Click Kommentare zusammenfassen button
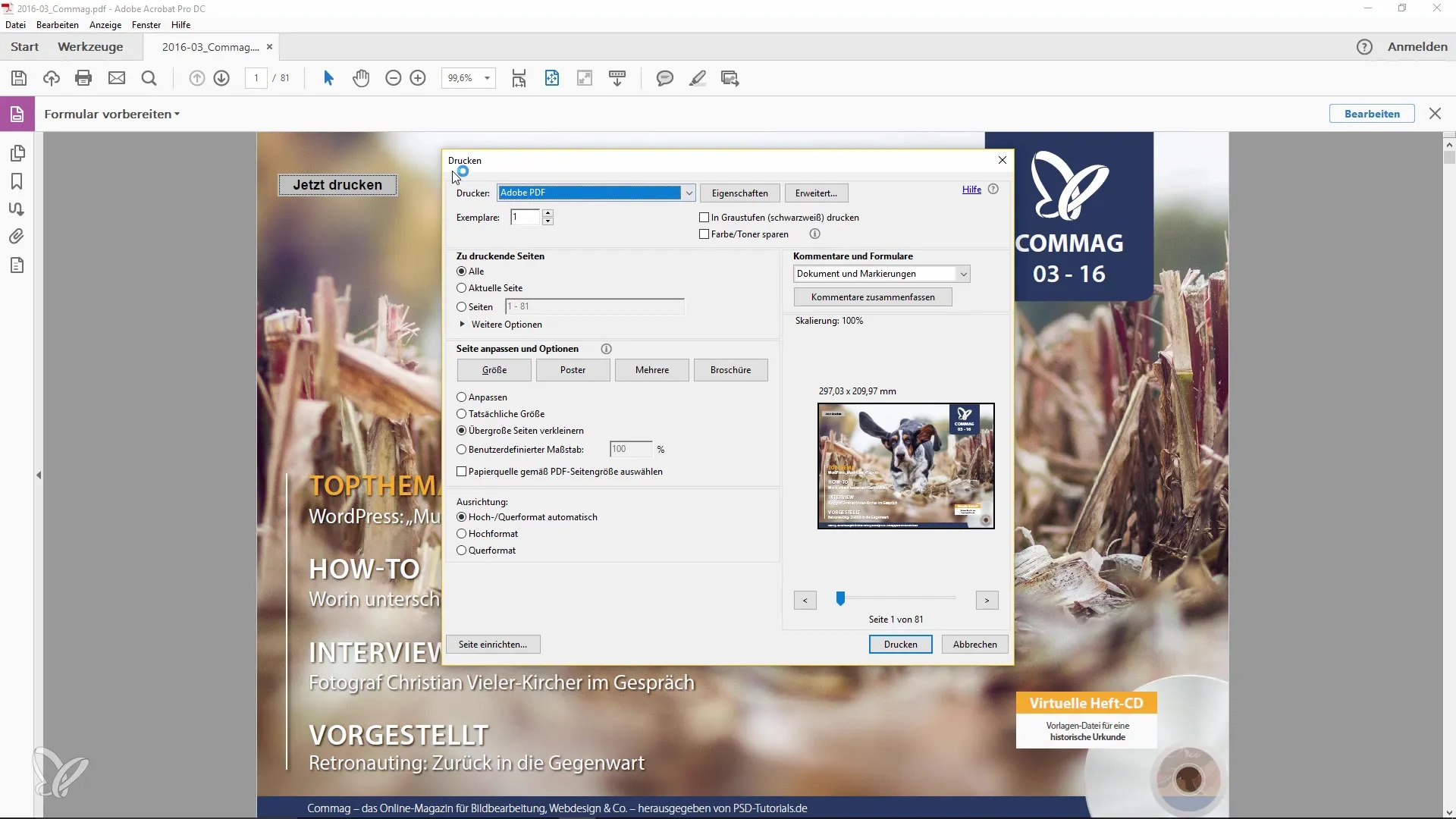Image resolution: width=1456 pixels, height=819 pixels. coord(873,297)
